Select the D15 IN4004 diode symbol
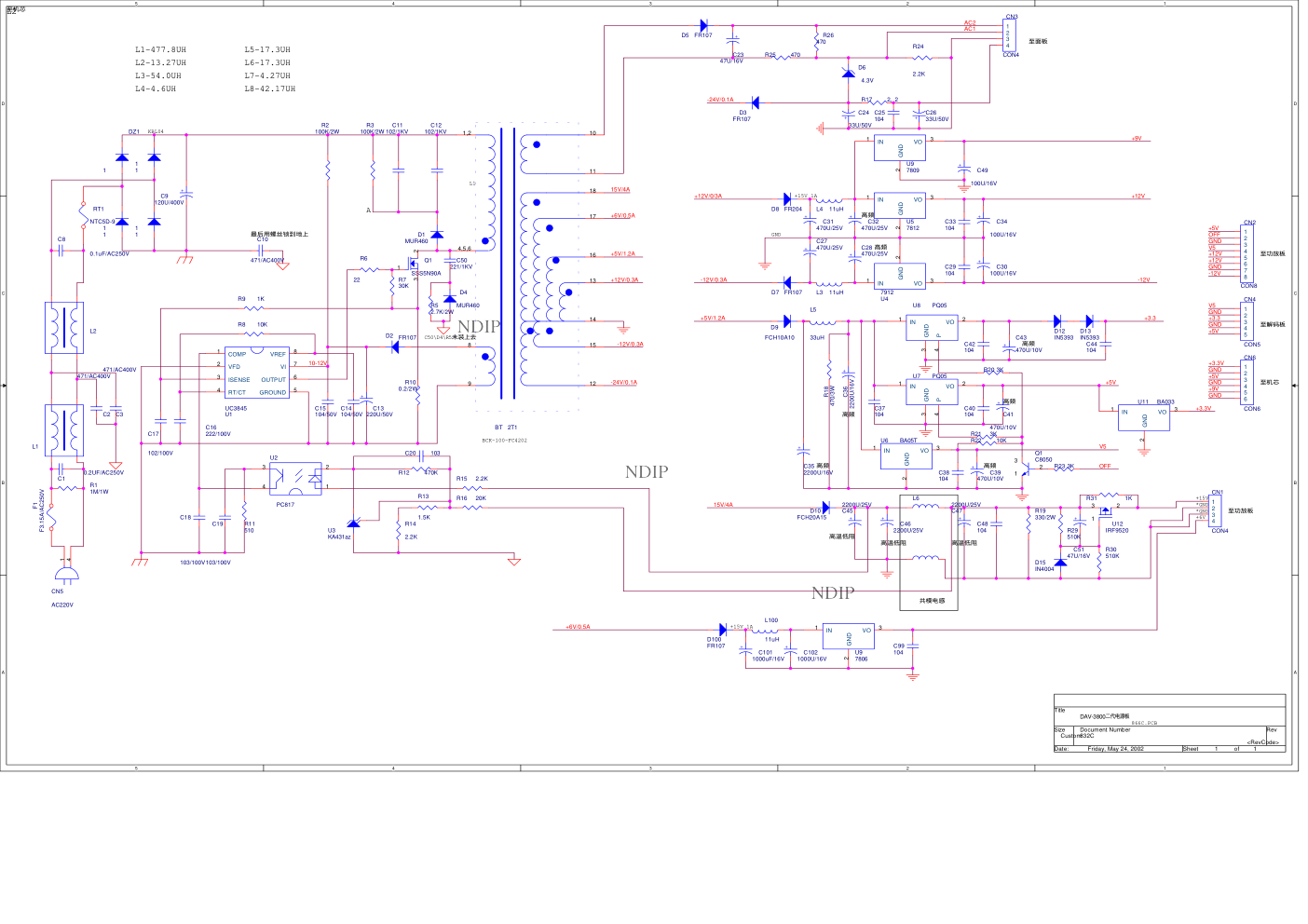 (x=1060, y=562)
